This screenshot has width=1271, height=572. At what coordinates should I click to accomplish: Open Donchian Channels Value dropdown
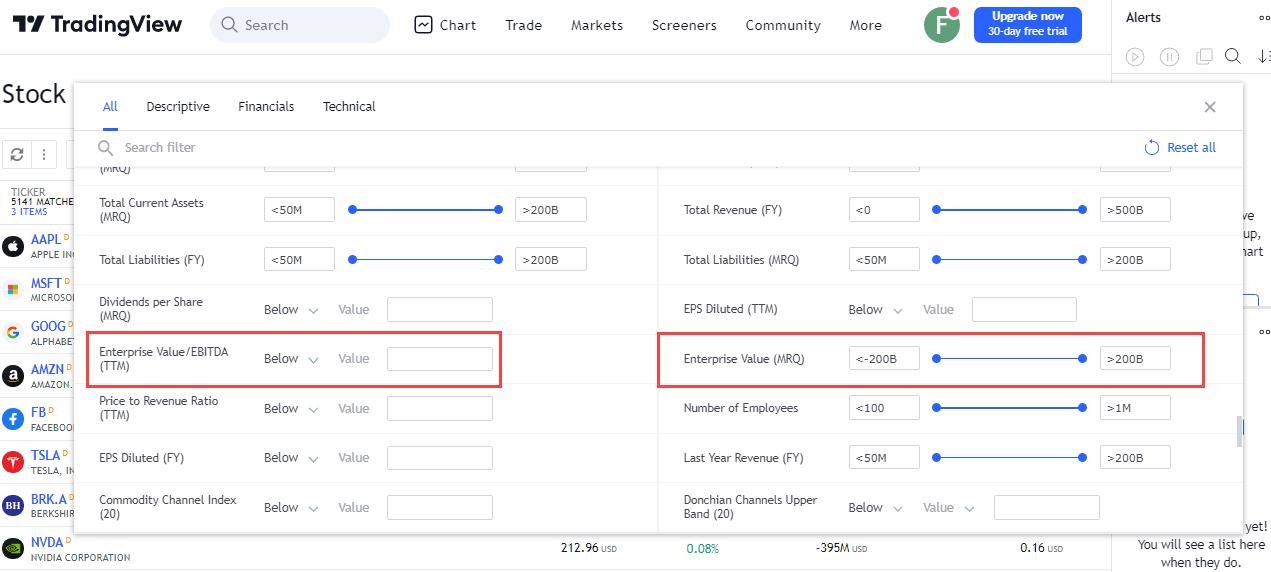[948, 508]
